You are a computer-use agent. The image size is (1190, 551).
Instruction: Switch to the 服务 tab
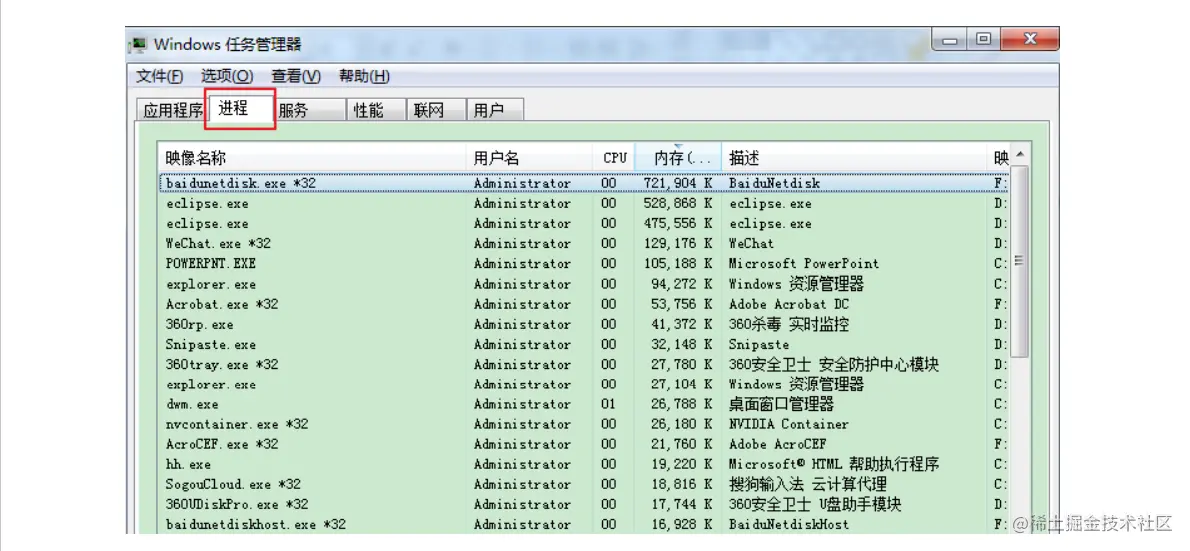point(309,110)
